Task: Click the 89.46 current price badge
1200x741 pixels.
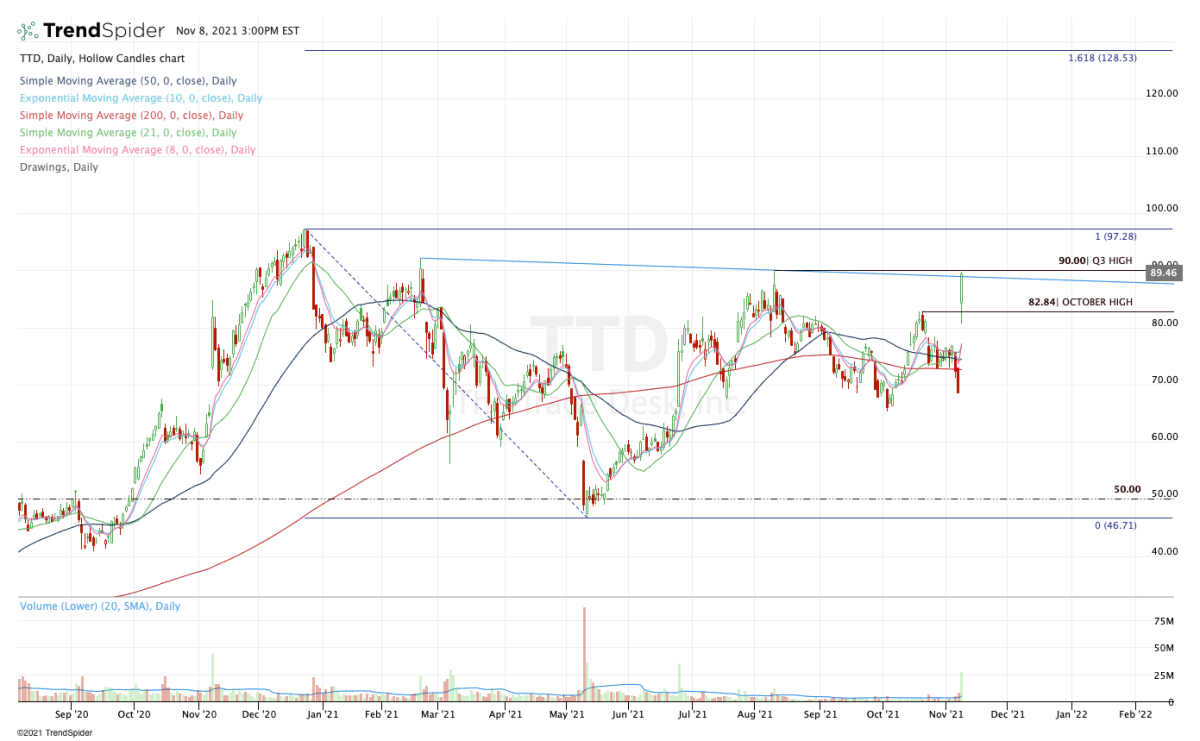Action: [x=1162, y=272]
